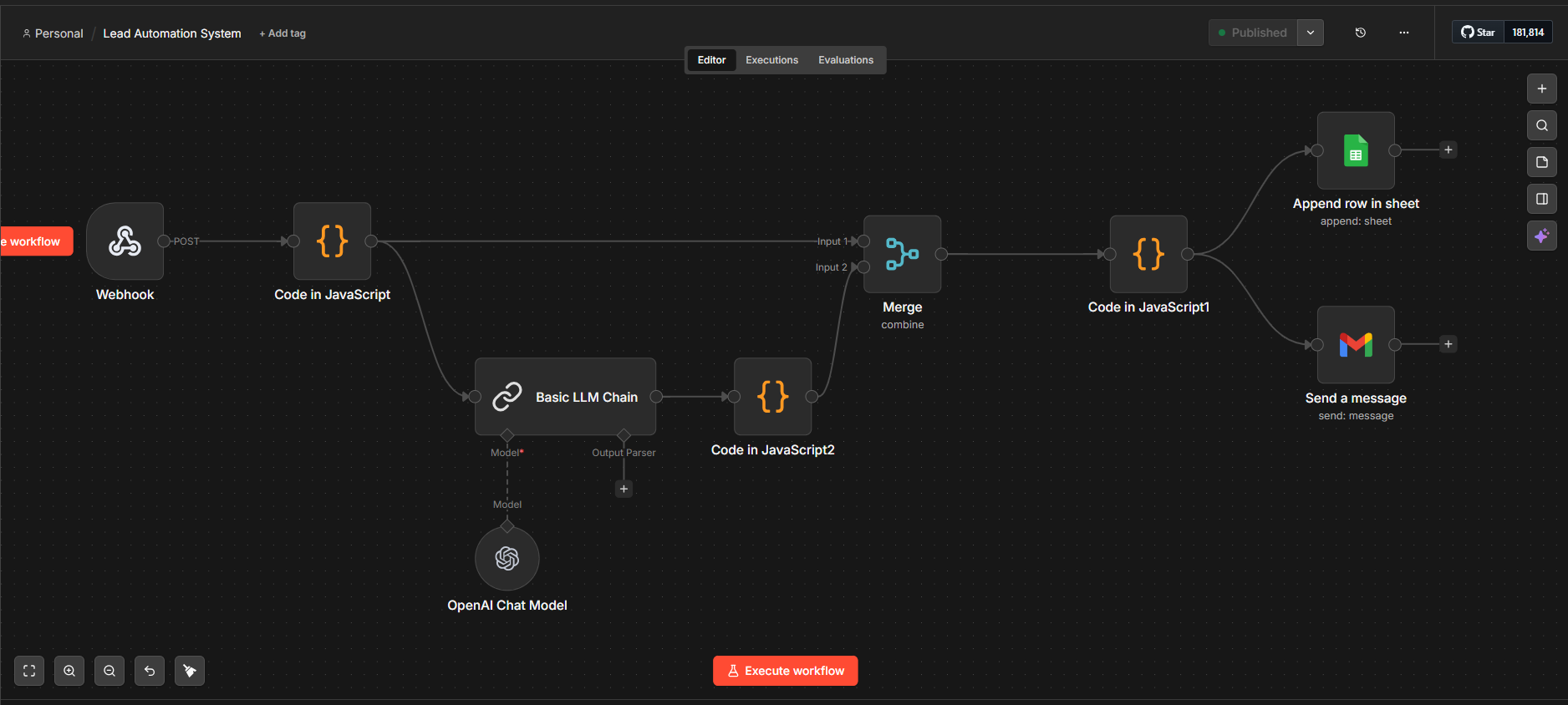The height and width of the screenshot is (705, 1568).
Task: Click the first Code in JavaScript node
Action: pyautogui.click(x=333, y=241)
